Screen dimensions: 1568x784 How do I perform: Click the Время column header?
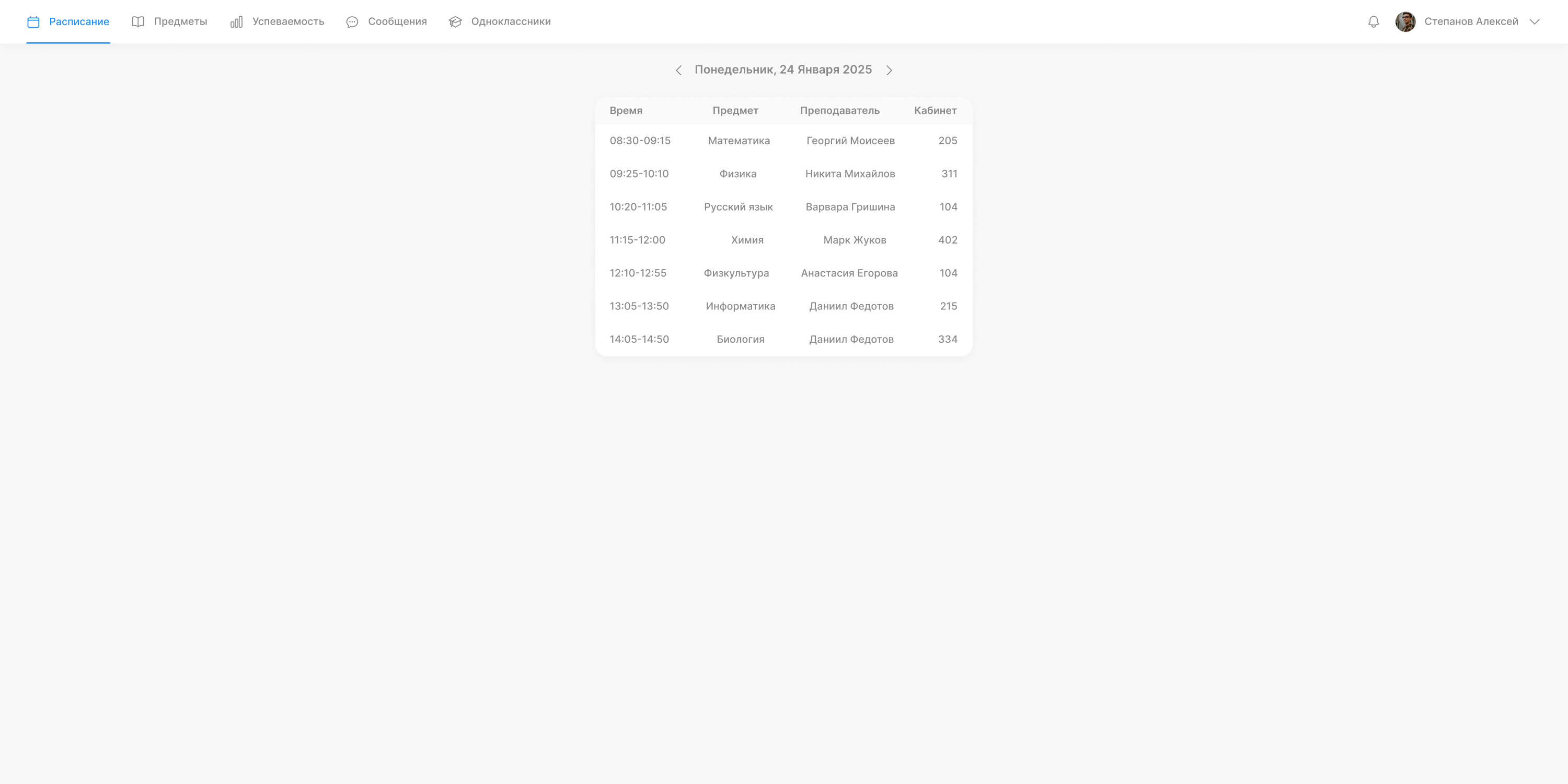click(626, 111)
